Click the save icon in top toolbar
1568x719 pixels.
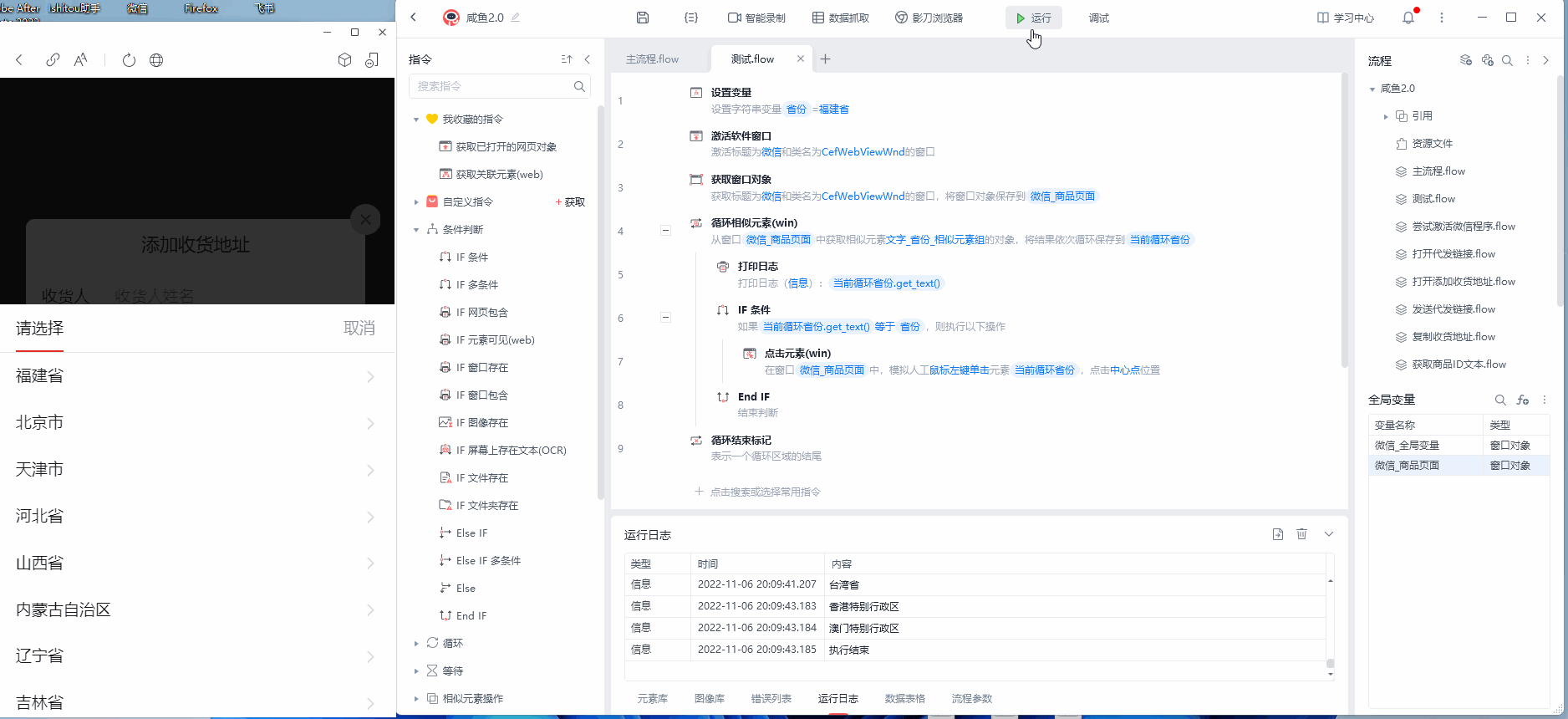(642, 18)
